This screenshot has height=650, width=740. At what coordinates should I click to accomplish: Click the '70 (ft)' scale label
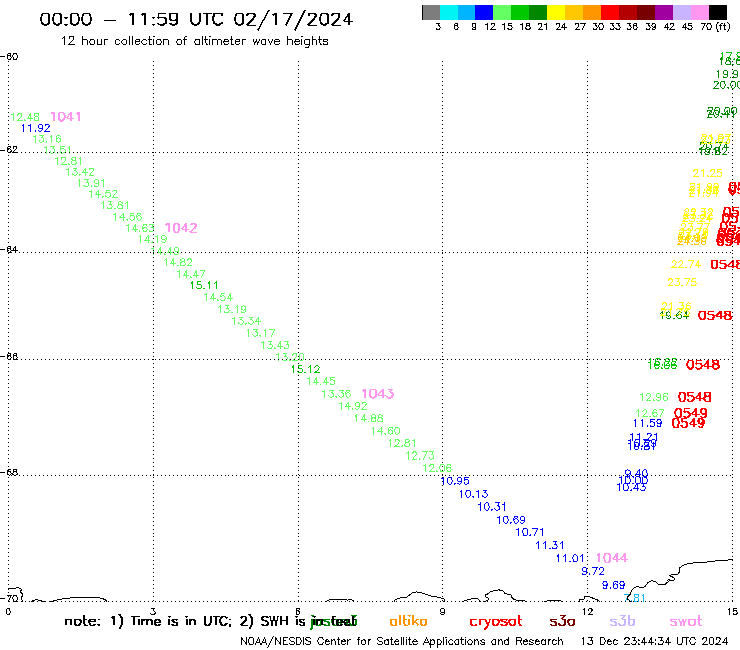(715, 27)
